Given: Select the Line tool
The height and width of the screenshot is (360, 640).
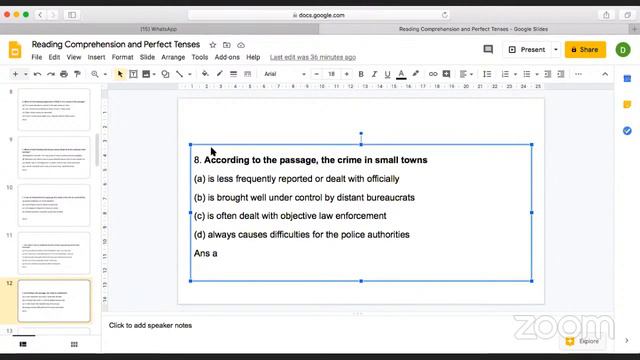Looking at the screenshot, I should 179,74.
